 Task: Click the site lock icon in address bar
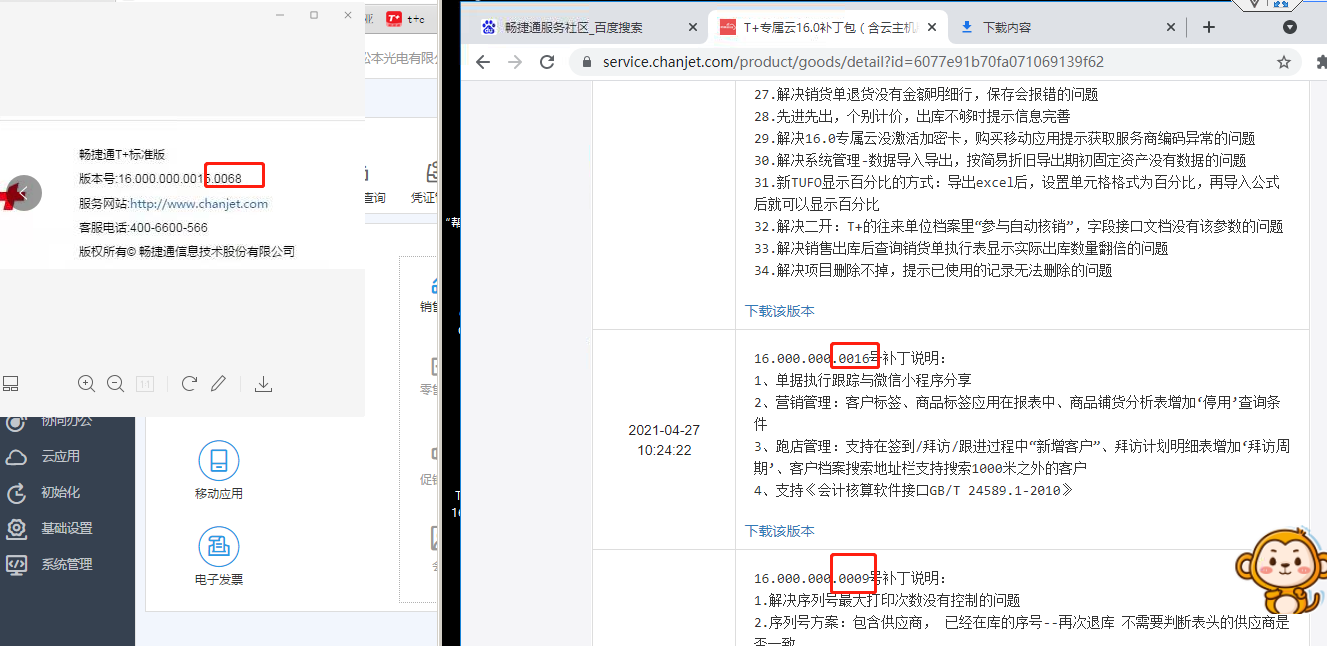(587, 62)
